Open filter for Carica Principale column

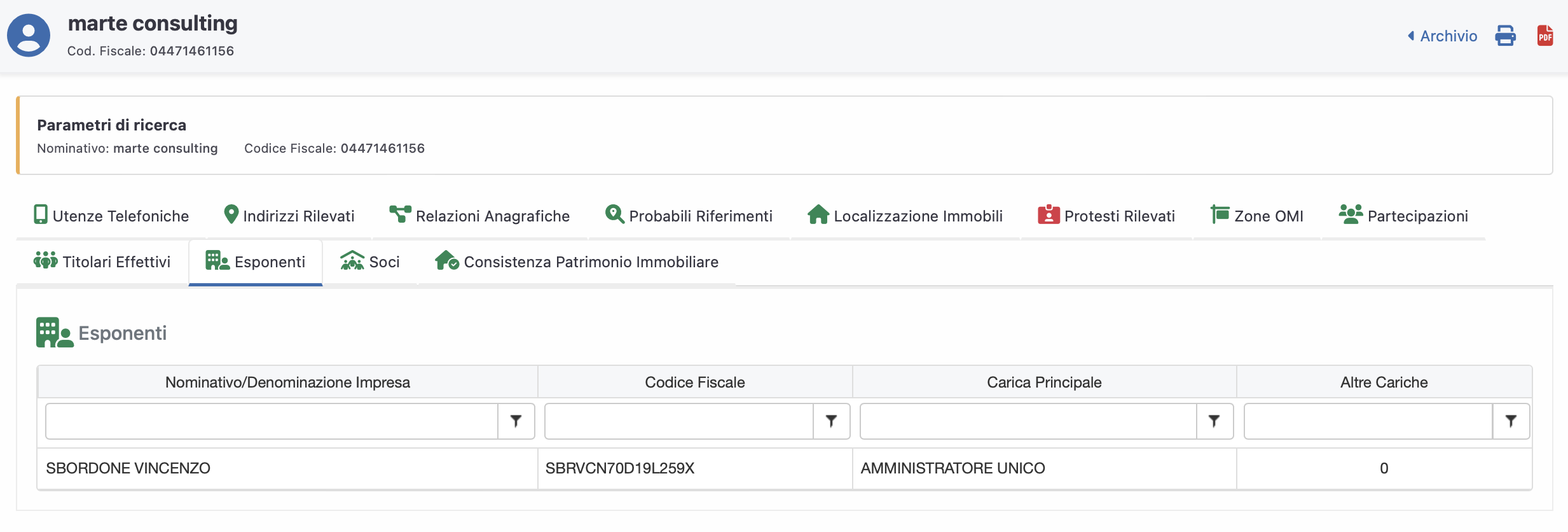(x=1214, y=421)
